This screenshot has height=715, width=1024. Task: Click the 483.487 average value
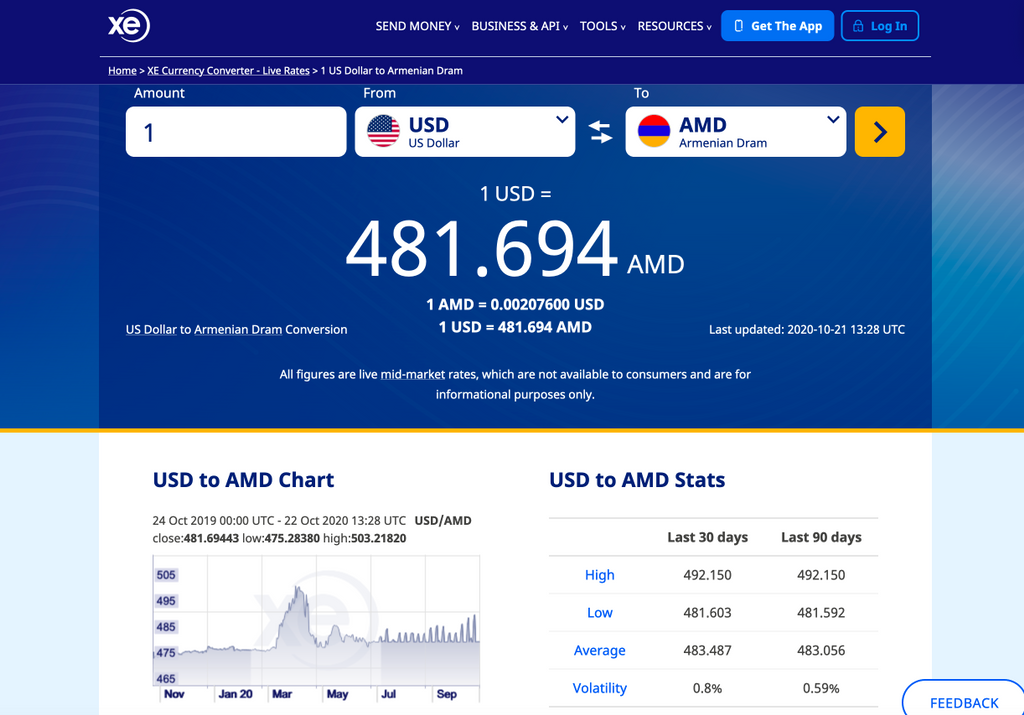[707, 650]
